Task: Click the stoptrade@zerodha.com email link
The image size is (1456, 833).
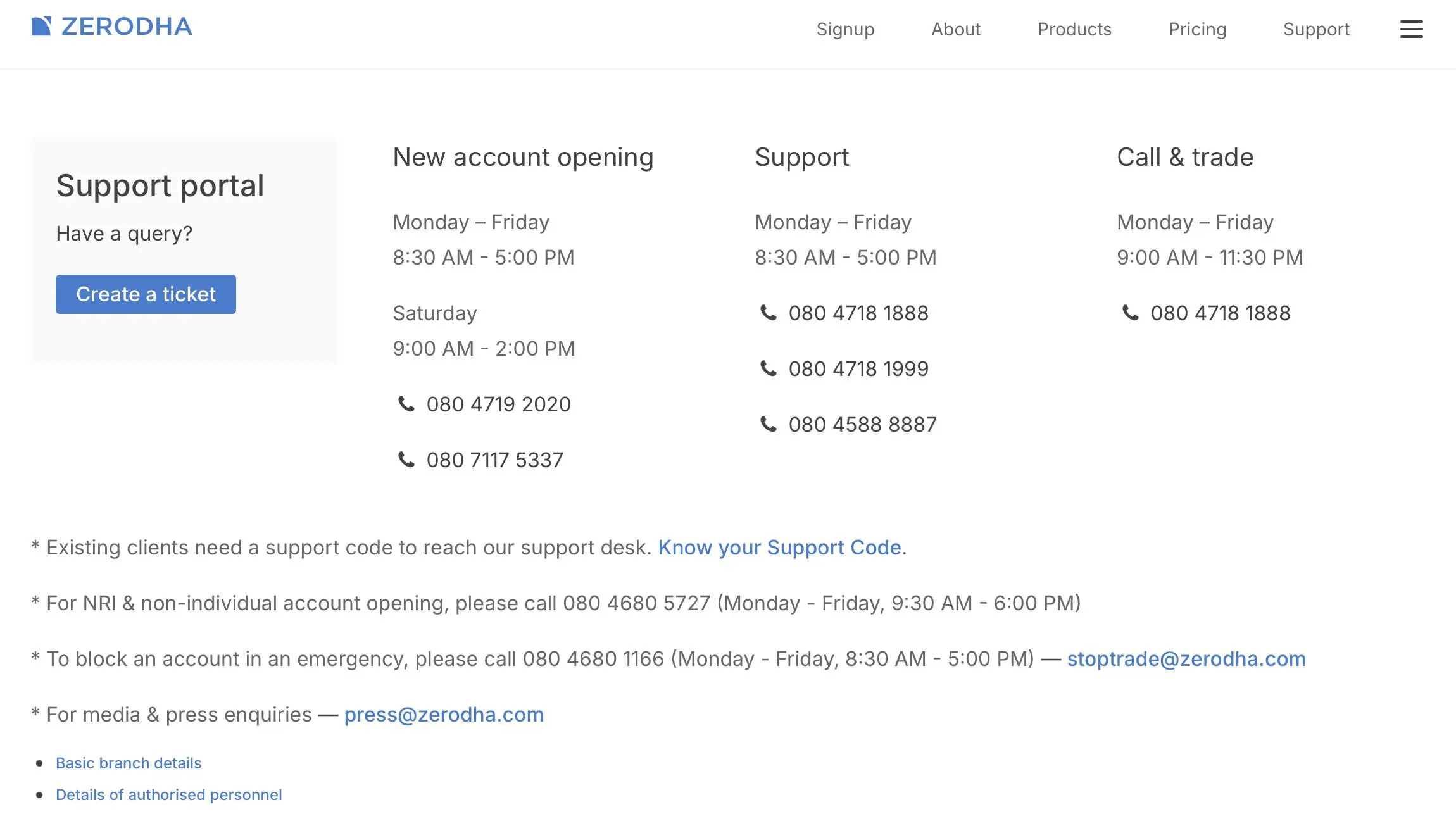Action: [x=1186, y=659]
